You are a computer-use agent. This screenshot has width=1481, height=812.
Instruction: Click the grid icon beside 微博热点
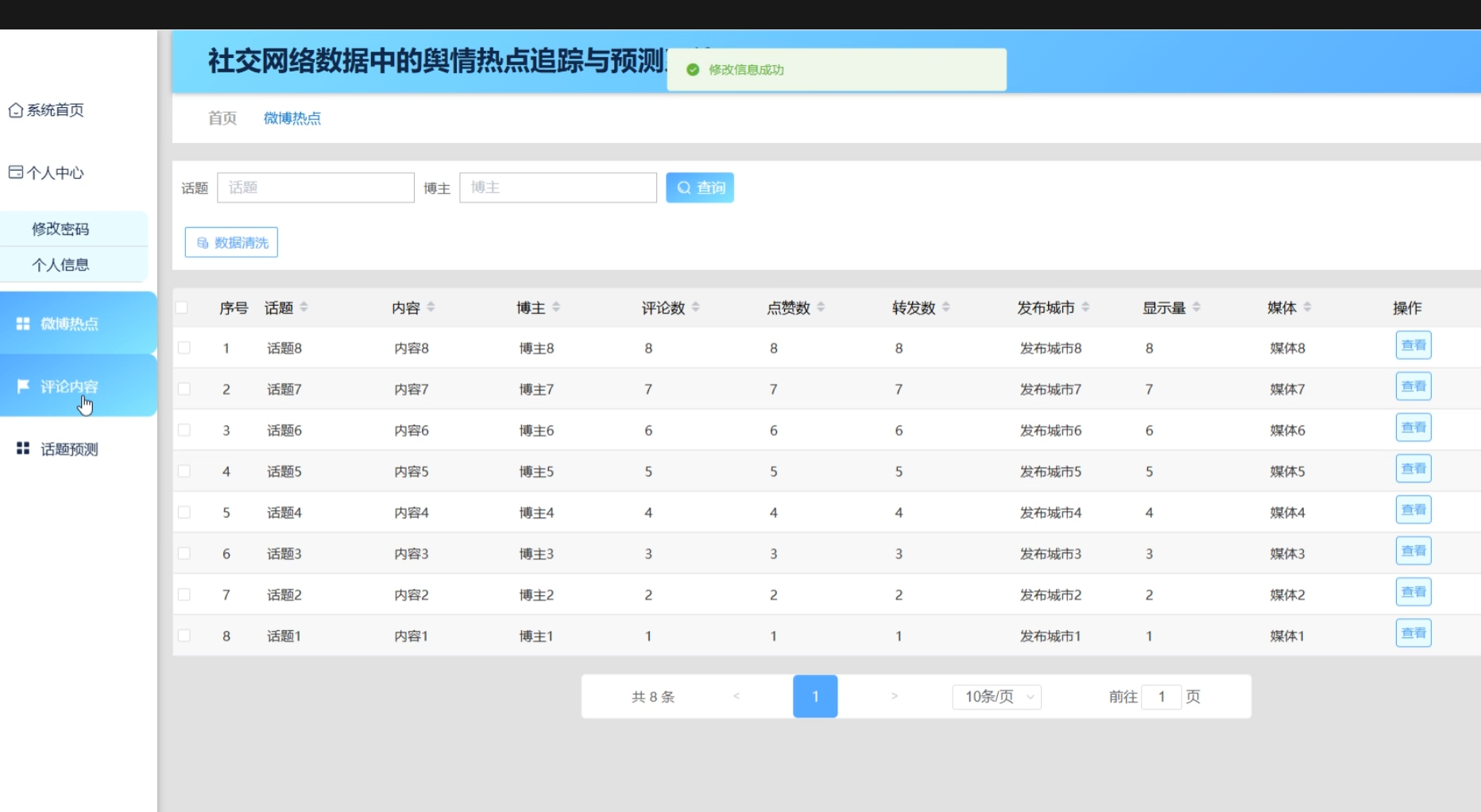point(23,323)
